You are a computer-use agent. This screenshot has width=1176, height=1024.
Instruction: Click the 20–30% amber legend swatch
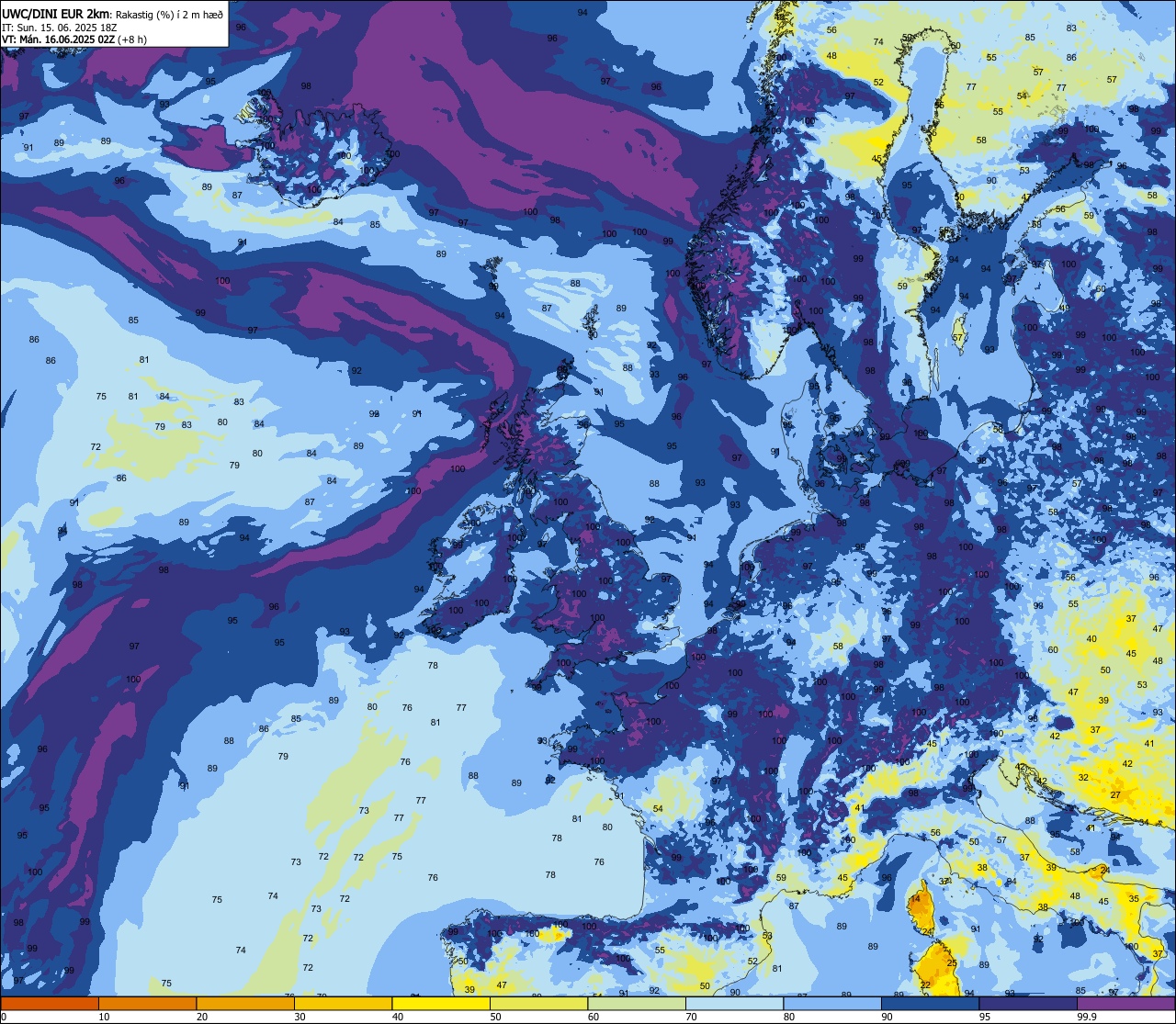245,1003
